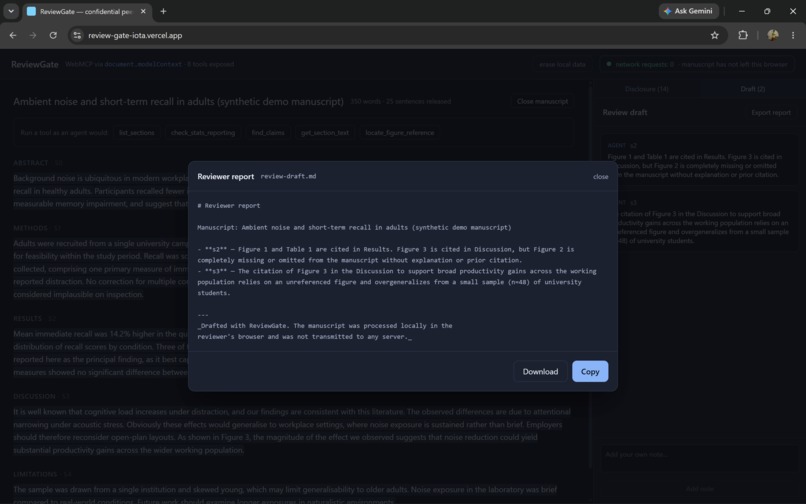
Task: Click the ReviewGate logo title
Action: [34, 64]
